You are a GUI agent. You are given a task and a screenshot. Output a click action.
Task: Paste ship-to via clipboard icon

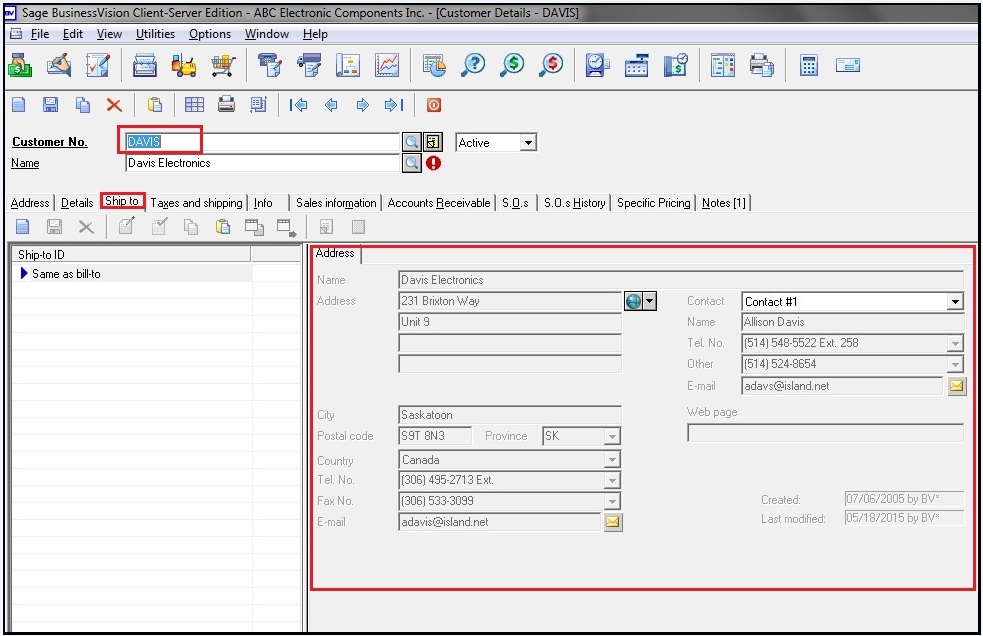click(x=223, y=227)
